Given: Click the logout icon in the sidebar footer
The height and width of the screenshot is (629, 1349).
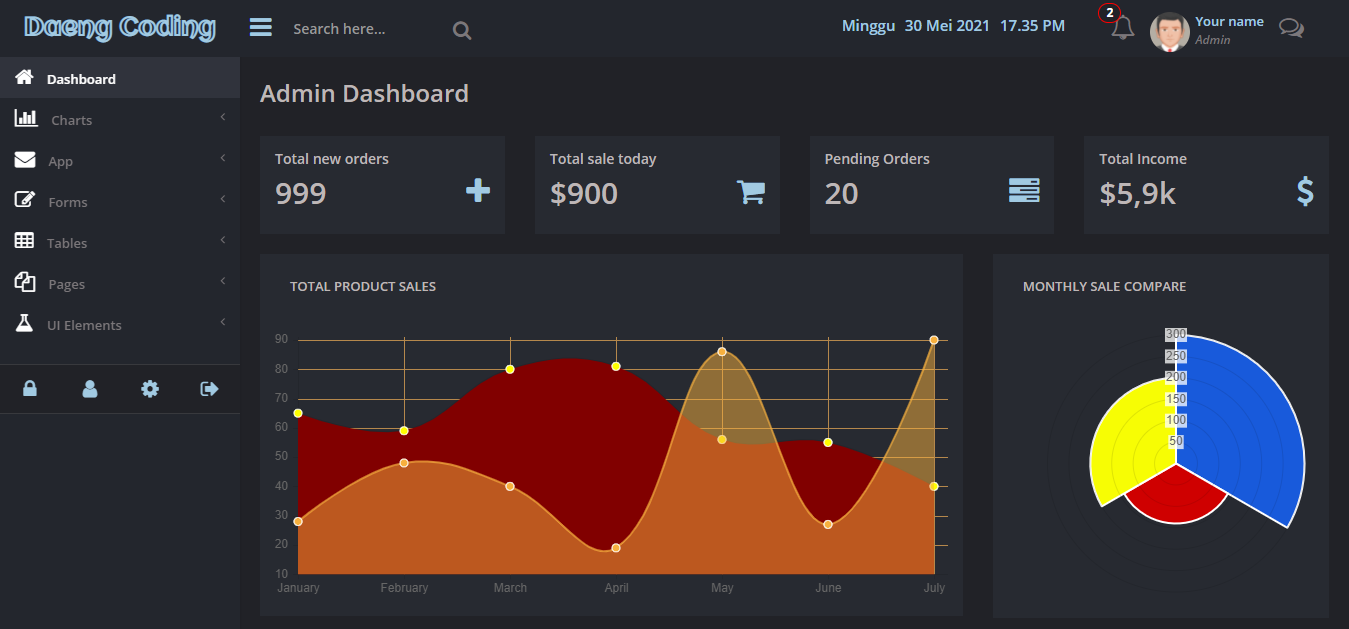Looking at the screenshot, I should coord(208,388).
